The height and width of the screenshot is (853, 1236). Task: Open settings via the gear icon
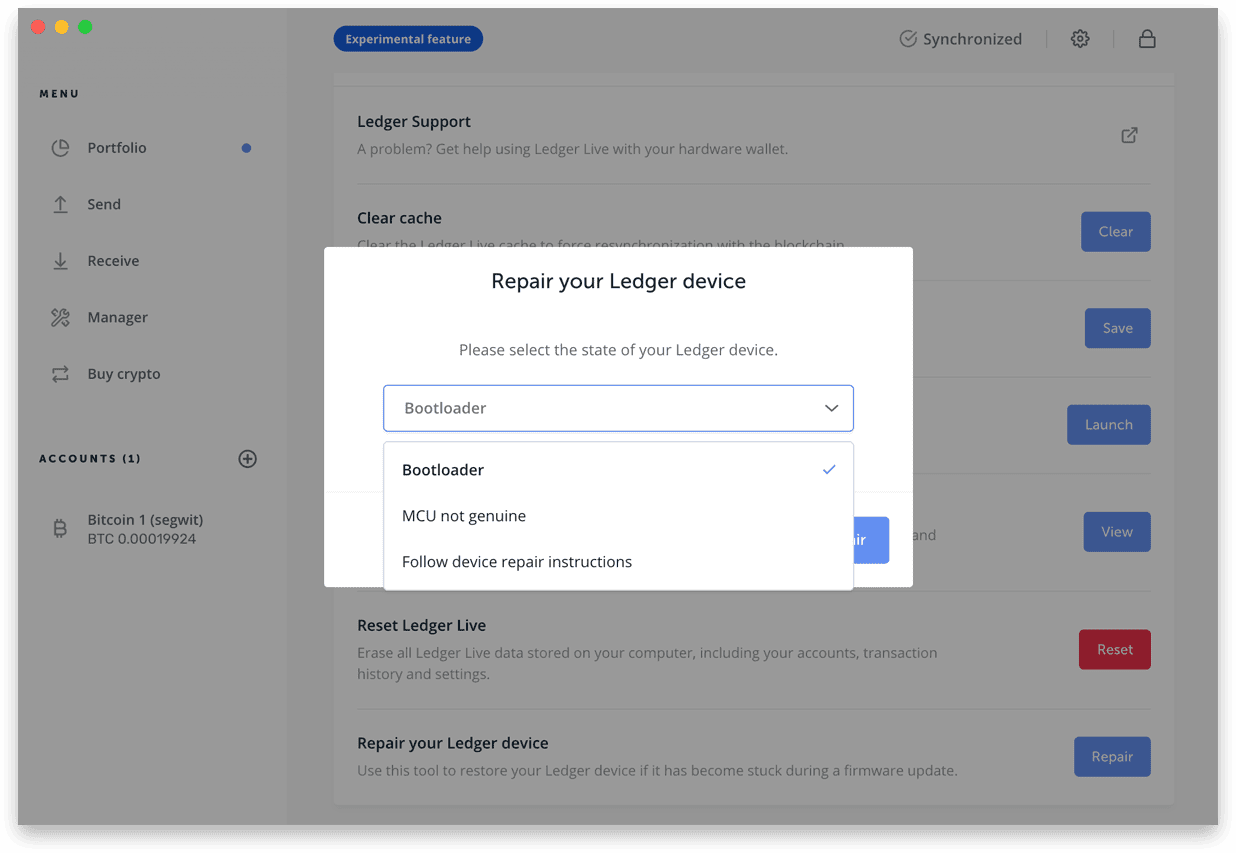click(x=1080, y=39)
